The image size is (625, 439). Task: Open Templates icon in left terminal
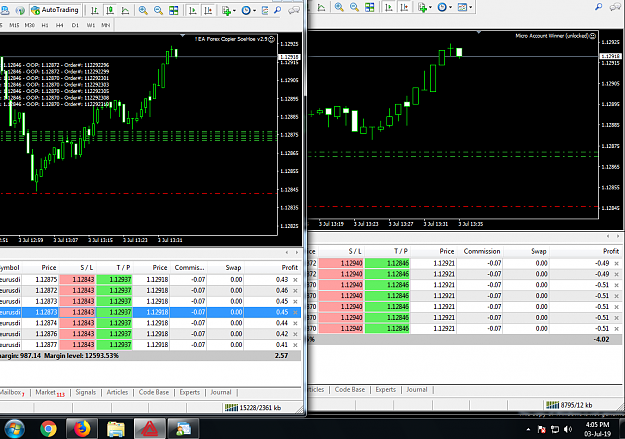[265, 10]
